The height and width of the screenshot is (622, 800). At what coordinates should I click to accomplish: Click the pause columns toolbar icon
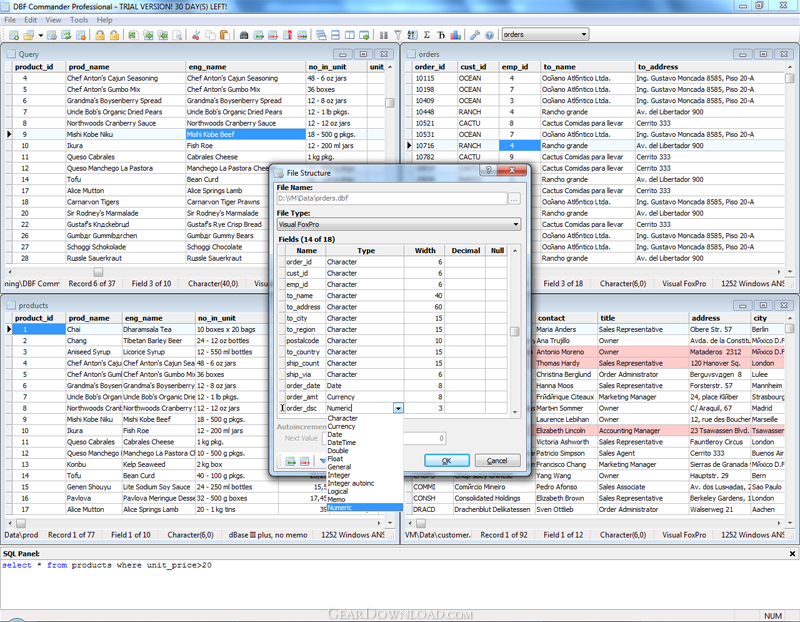tap(383, 35)
